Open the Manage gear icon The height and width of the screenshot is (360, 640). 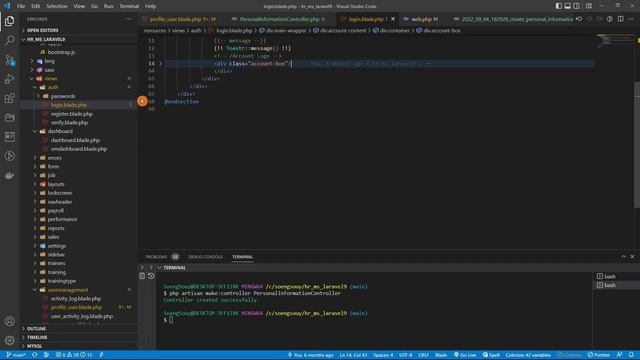pyautogui.click(x=9, y=340)
